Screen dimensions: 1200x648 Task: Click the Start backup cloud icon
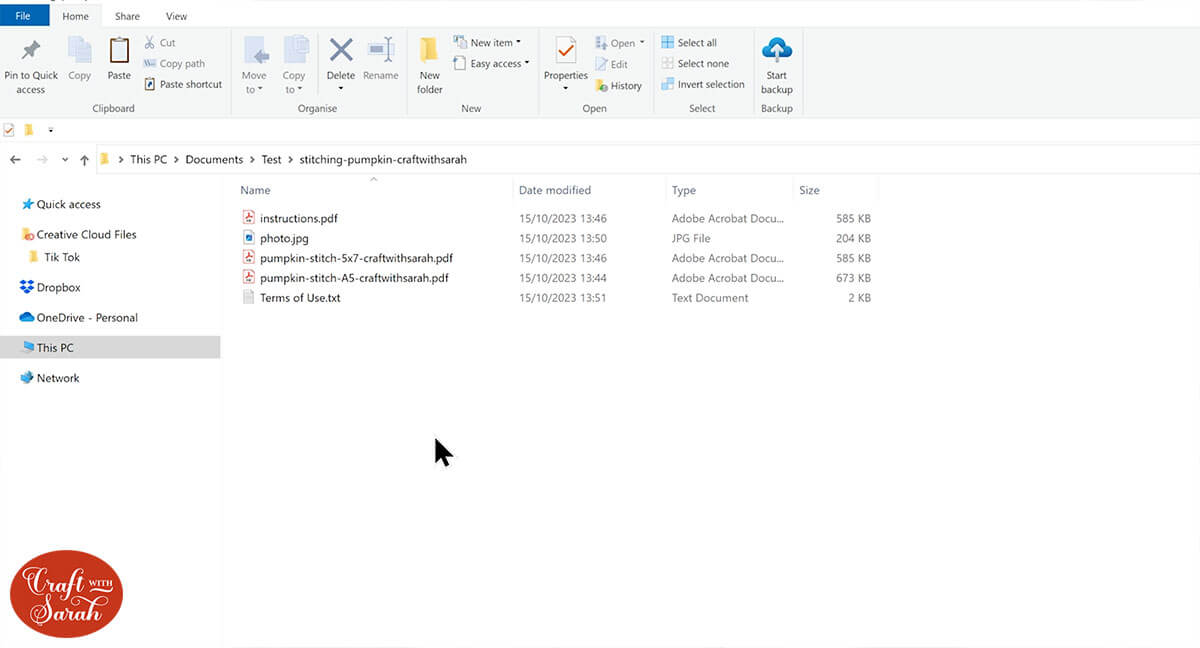tap(776, 53)
